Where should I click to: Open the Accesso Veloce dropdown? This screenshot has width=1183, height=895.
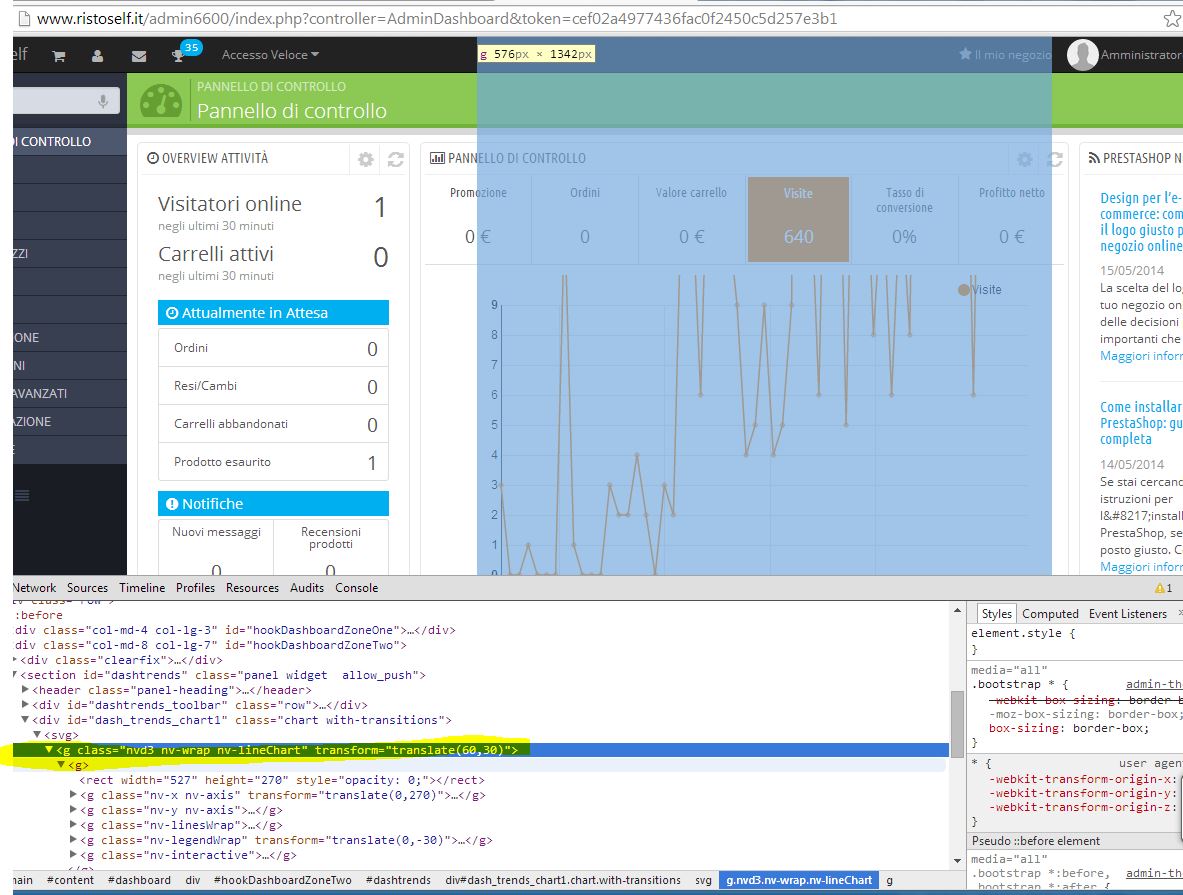[270, 55]
